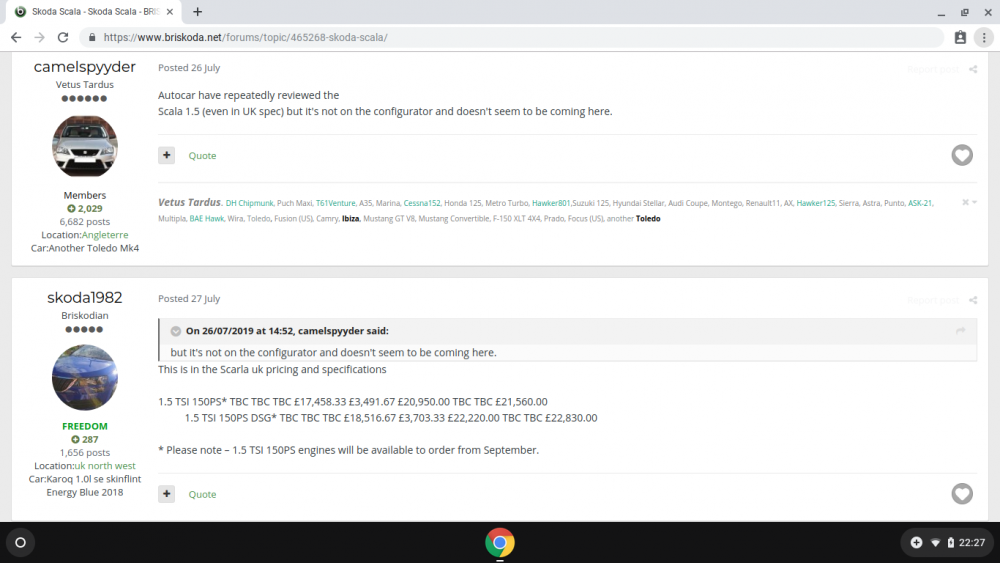Image resolution: width=1000 pixels, height=563 pixels.
Task: Open Cessna152 signature link
Action: coord(422,203)
